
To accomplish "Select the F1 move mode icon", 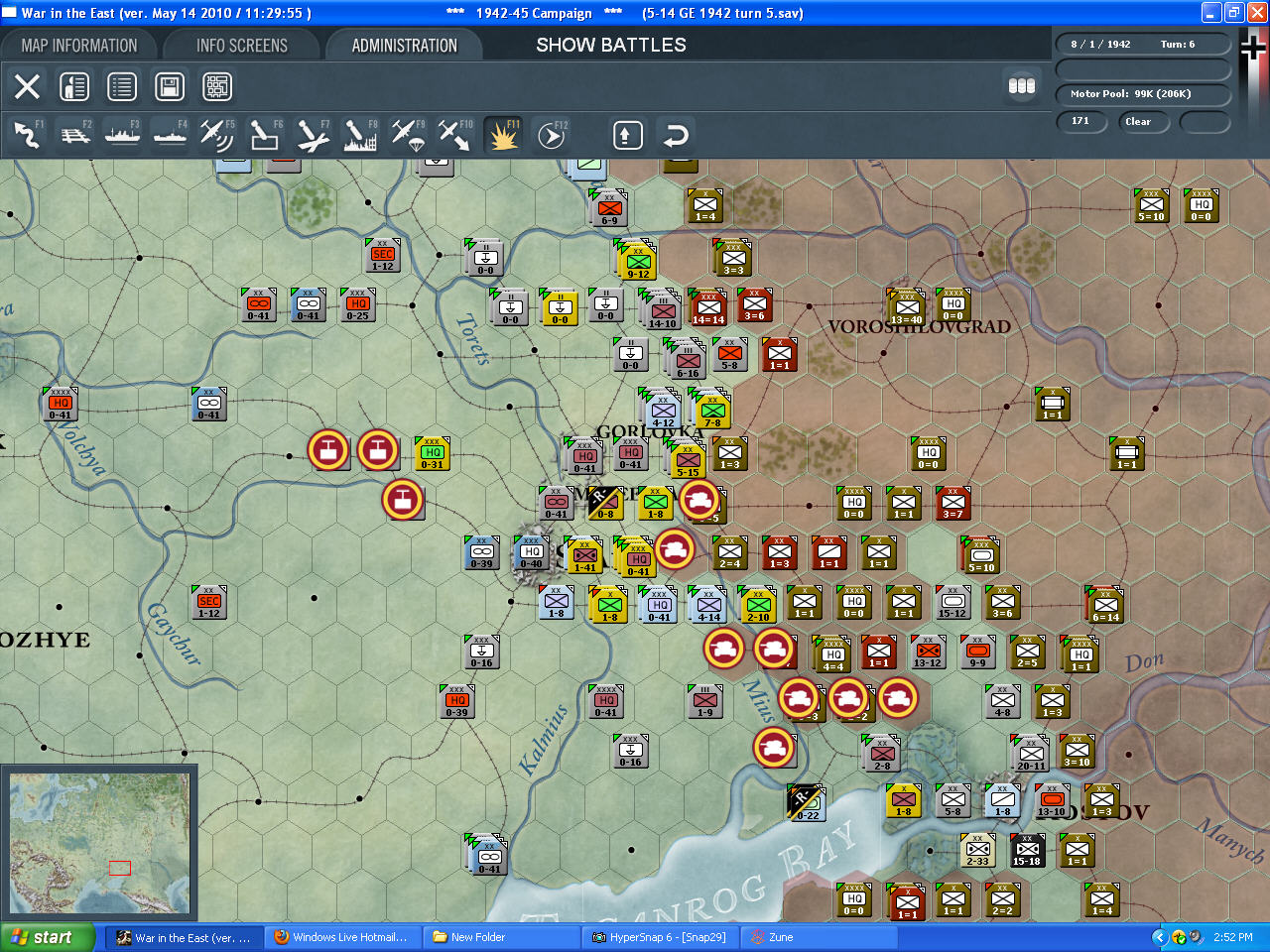I will [x=27, y=135].
